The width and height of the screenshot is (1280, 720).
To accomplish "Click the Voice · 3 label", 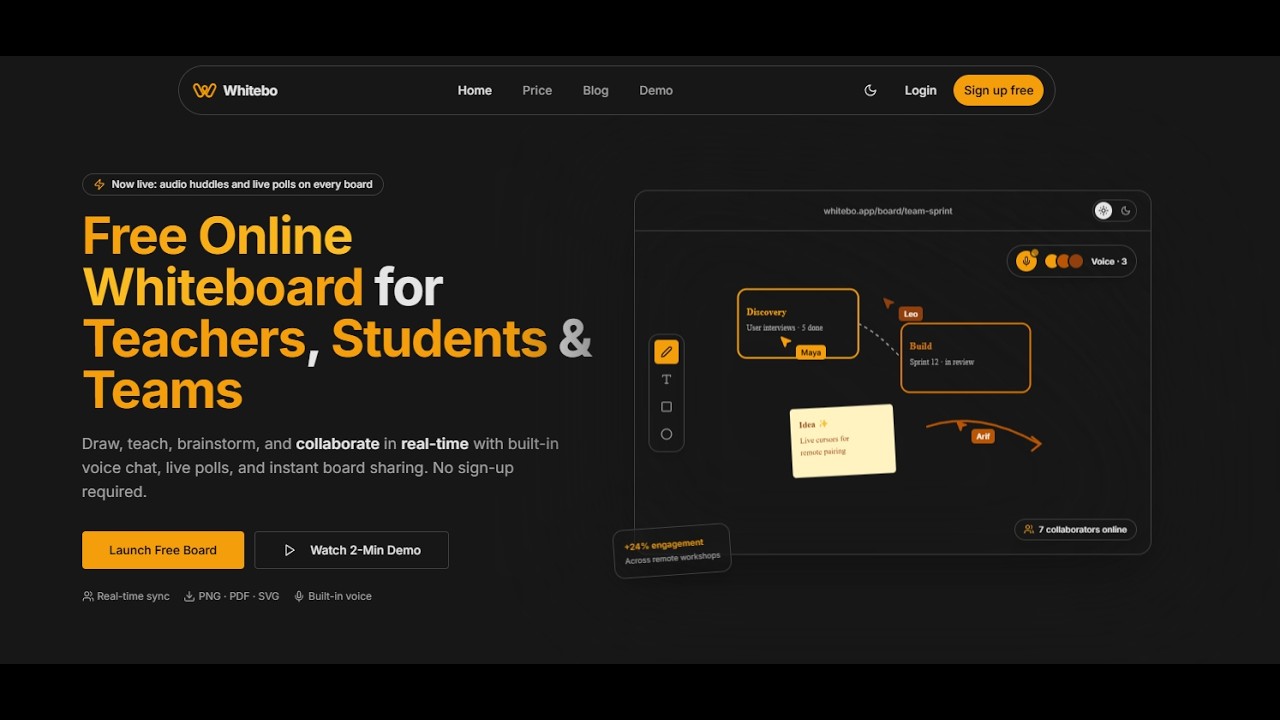I will click(x=1109, y=261).
